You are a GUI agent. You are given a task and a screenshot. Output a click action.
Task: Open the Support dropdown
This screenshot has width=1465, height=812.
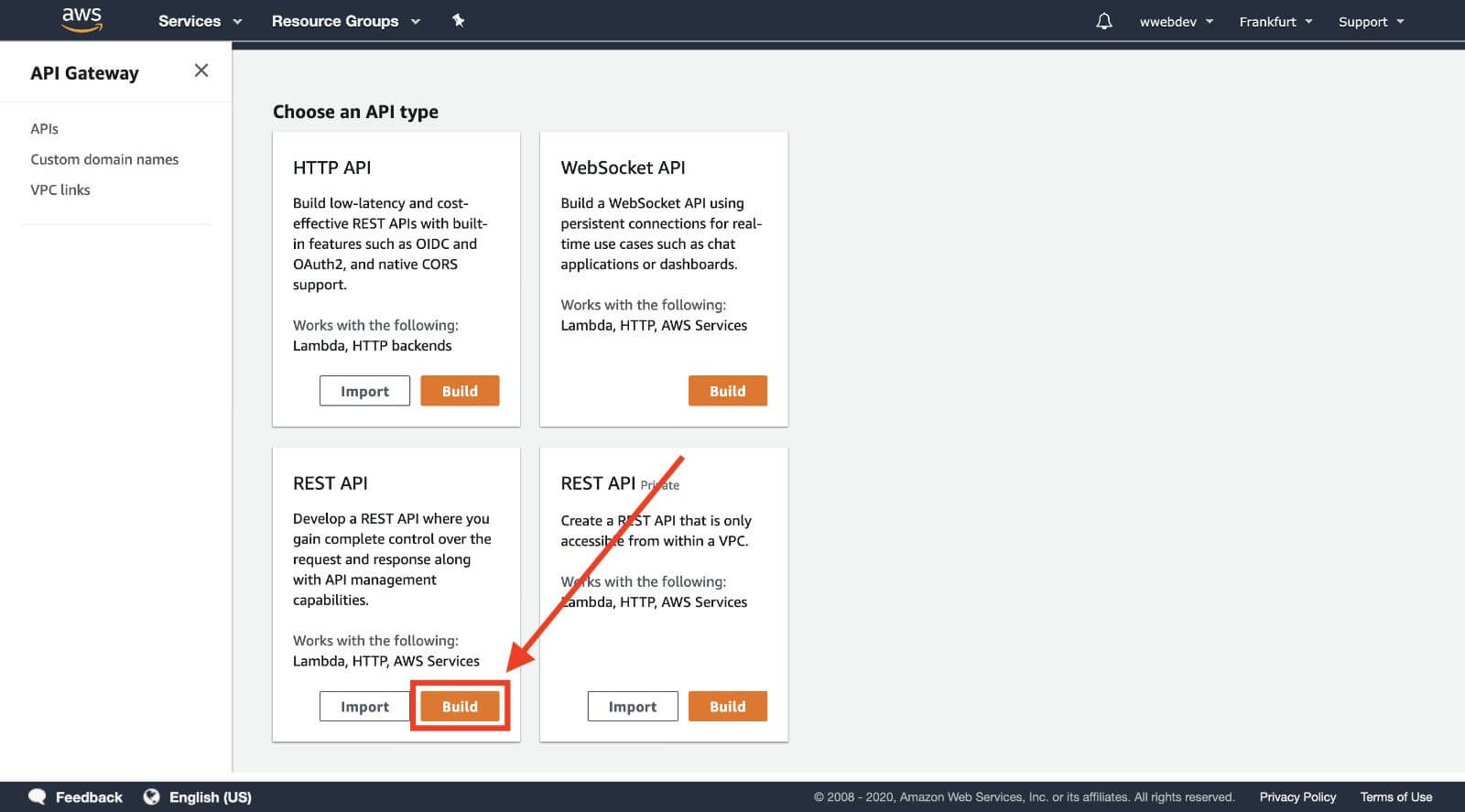click(x=1371, y=22)
